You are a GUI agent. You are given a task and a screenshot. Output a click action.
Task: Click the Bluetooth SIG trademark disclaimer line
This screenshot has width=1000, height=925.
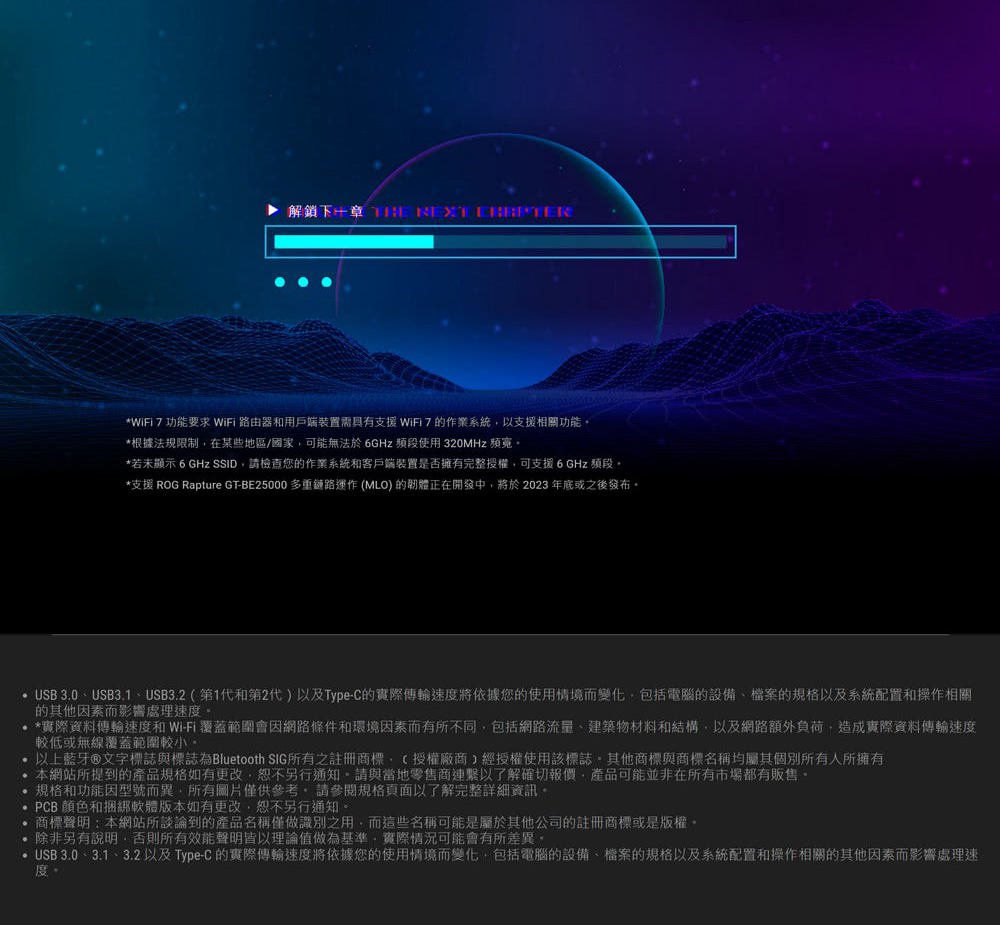tap(458, 760)
